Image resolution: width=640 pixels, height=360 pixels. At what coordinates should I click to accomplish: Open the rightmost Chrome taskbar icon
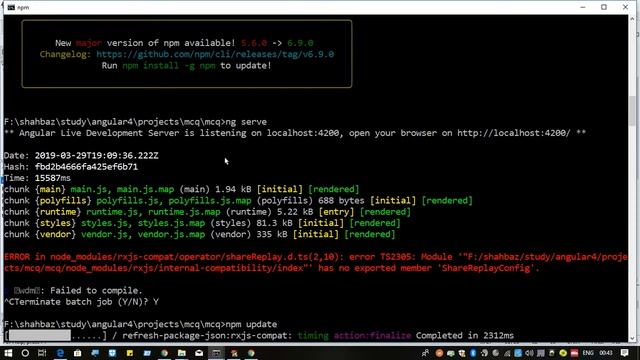pyautogui.click(x=251, y=353)
